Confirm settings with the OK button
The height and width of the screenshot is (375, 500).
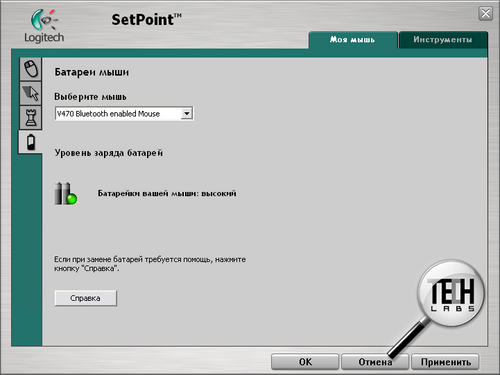click(x=305, y=362)
